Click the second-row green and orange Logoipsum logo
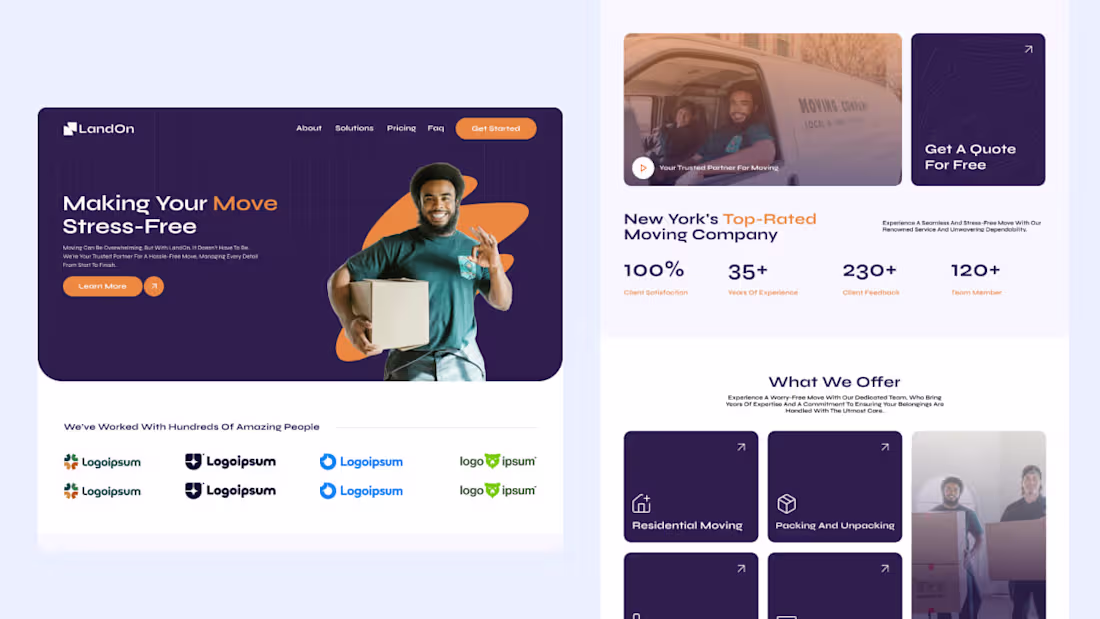Image resolution: width=1100 pixels, height=619 pixels. [102, 491]
